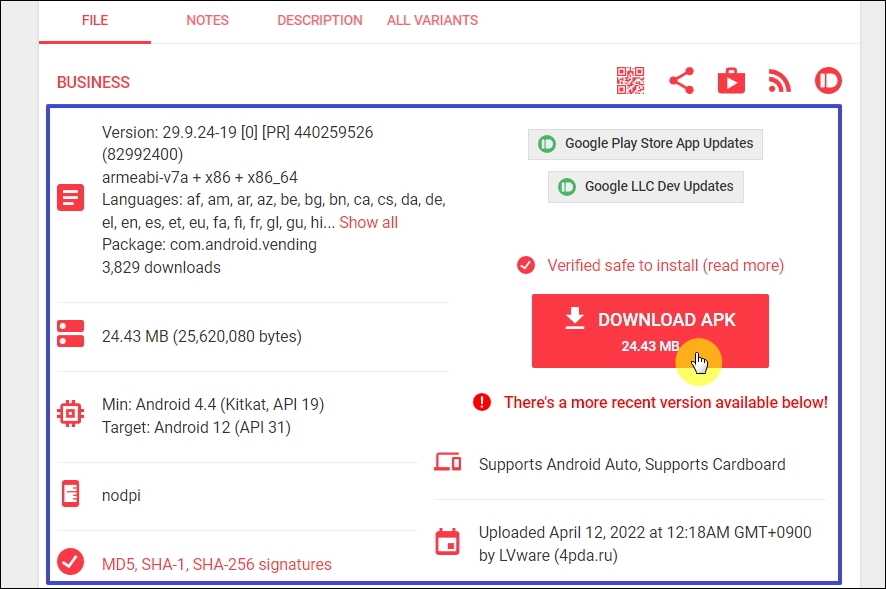
Task: Click the signatures checkmark icon
Action: (x=71, y=562)
